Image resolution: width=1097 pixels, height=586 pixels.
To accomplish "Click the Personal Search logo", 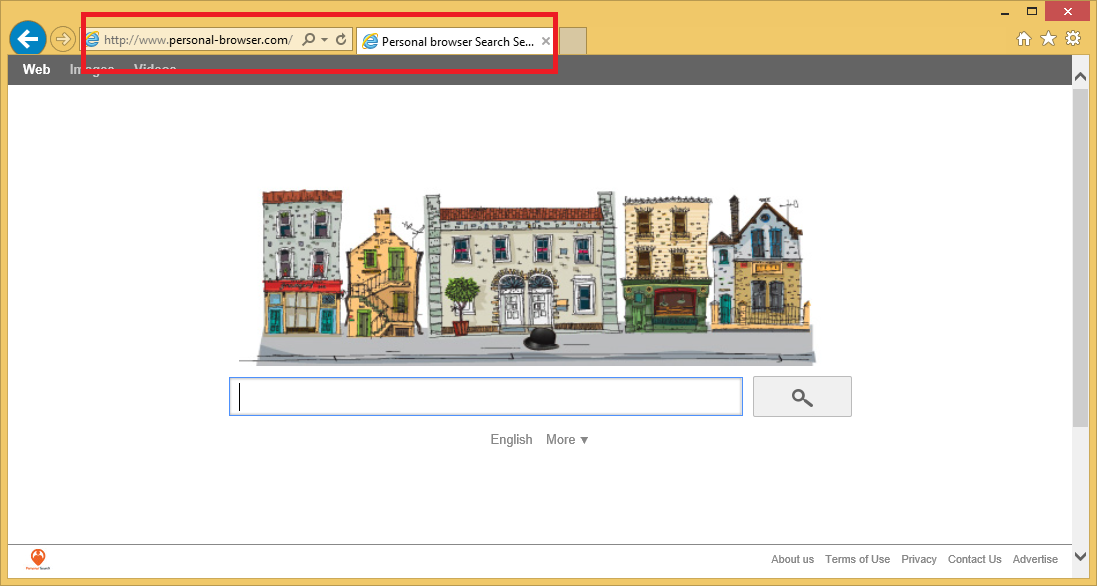I will pyautogui.click(x=38, y=559).
